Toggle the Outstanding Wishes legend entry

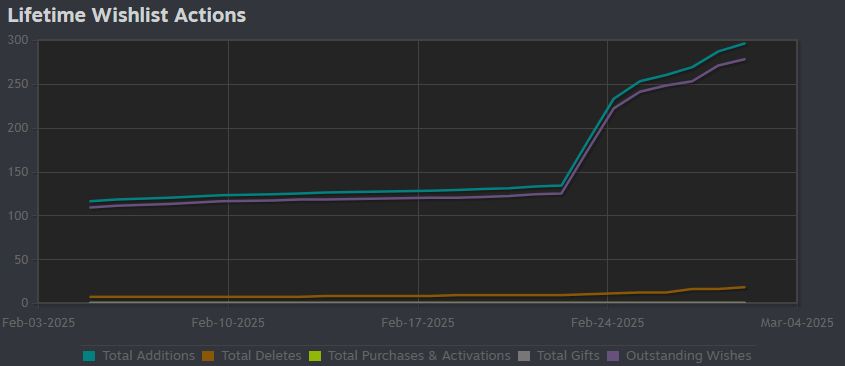pos(679,356)
